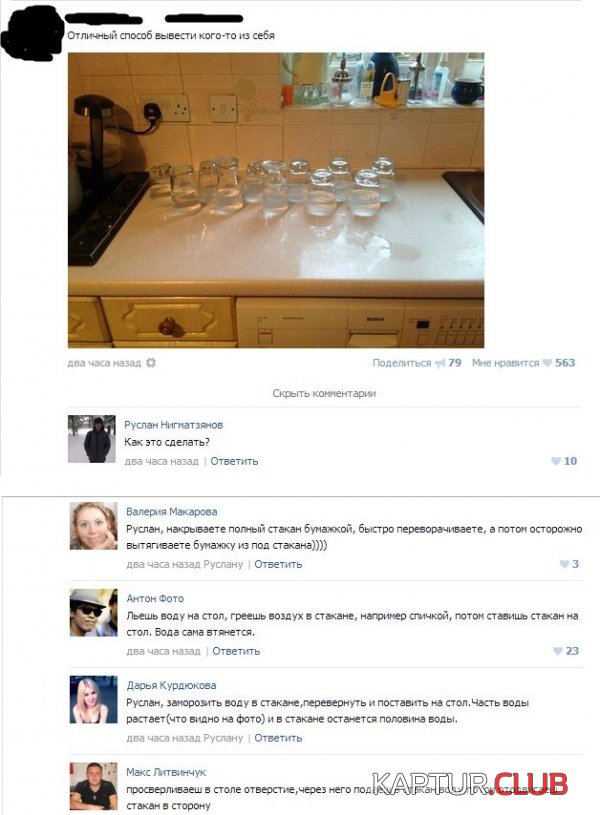The image size is (600, 815).
Task: Click the Мне нравится link
Action: pos(505,363)
